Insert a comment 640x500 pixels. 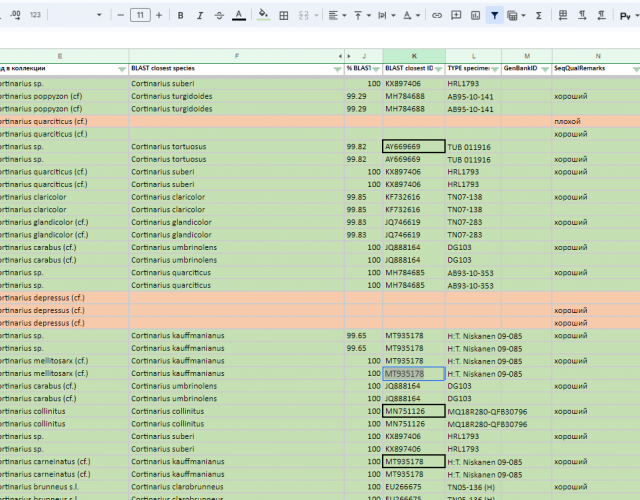tap(456, 16)
